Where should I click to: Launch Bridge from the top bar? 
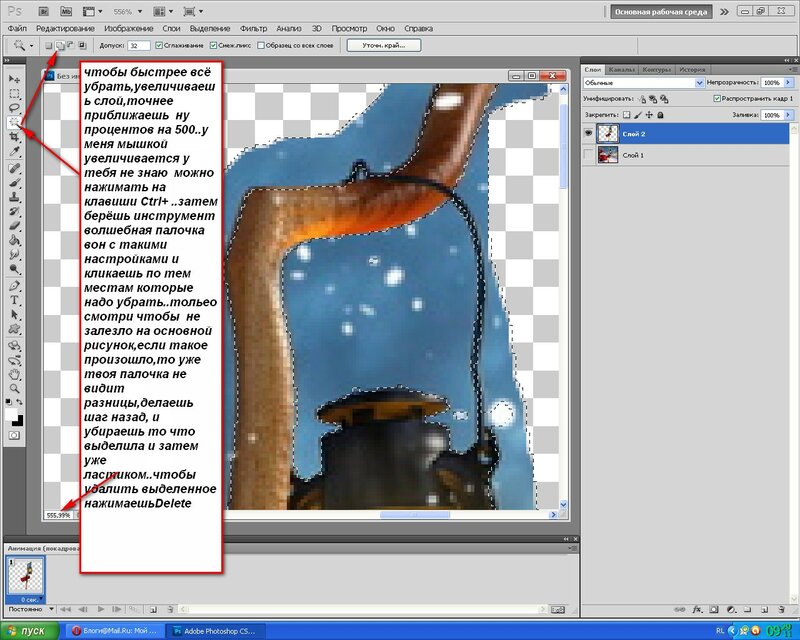(43, 11)
